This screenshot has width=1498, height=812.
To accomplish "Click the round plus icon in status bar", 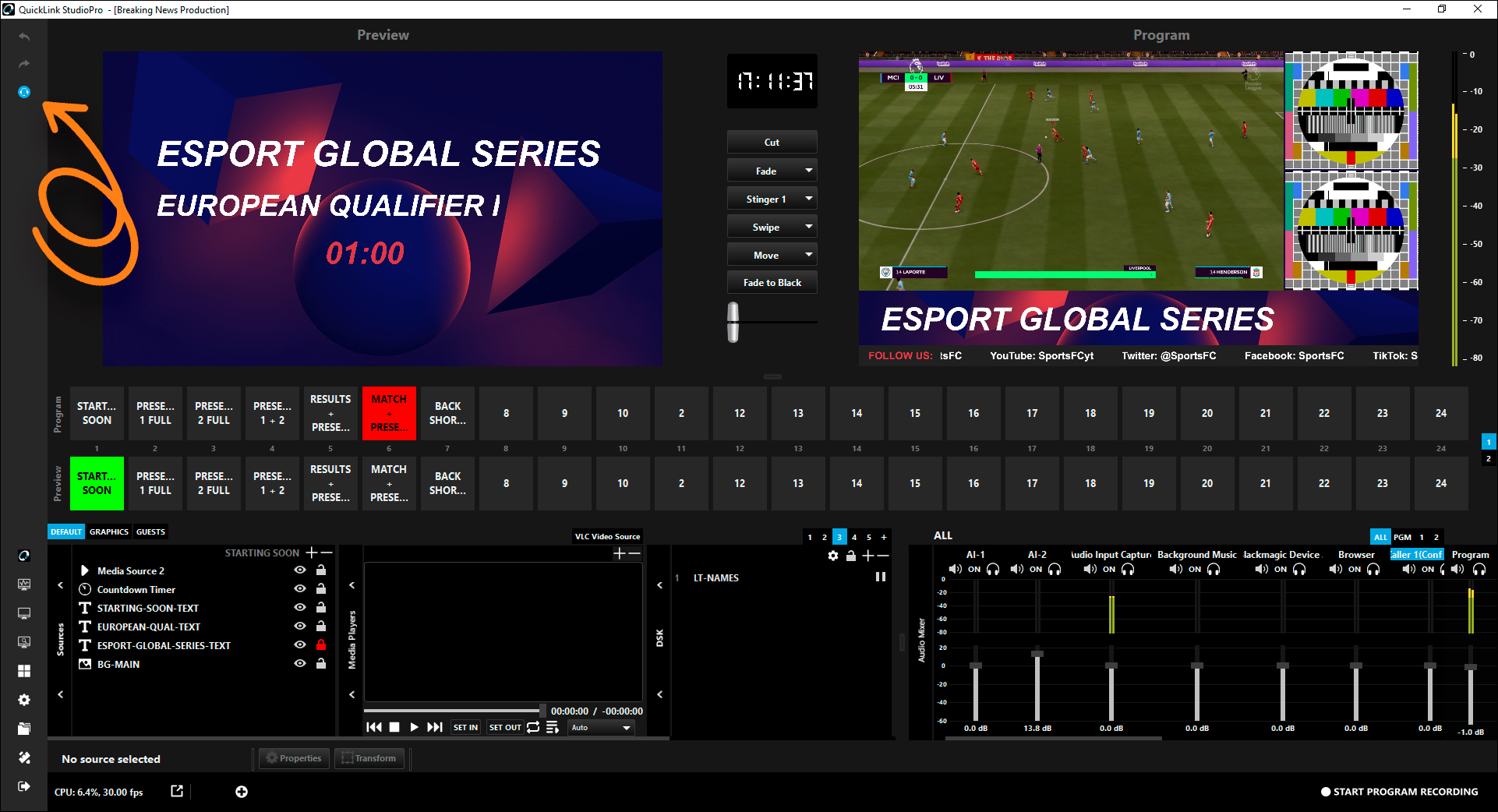I will click(x=242, y=792).
